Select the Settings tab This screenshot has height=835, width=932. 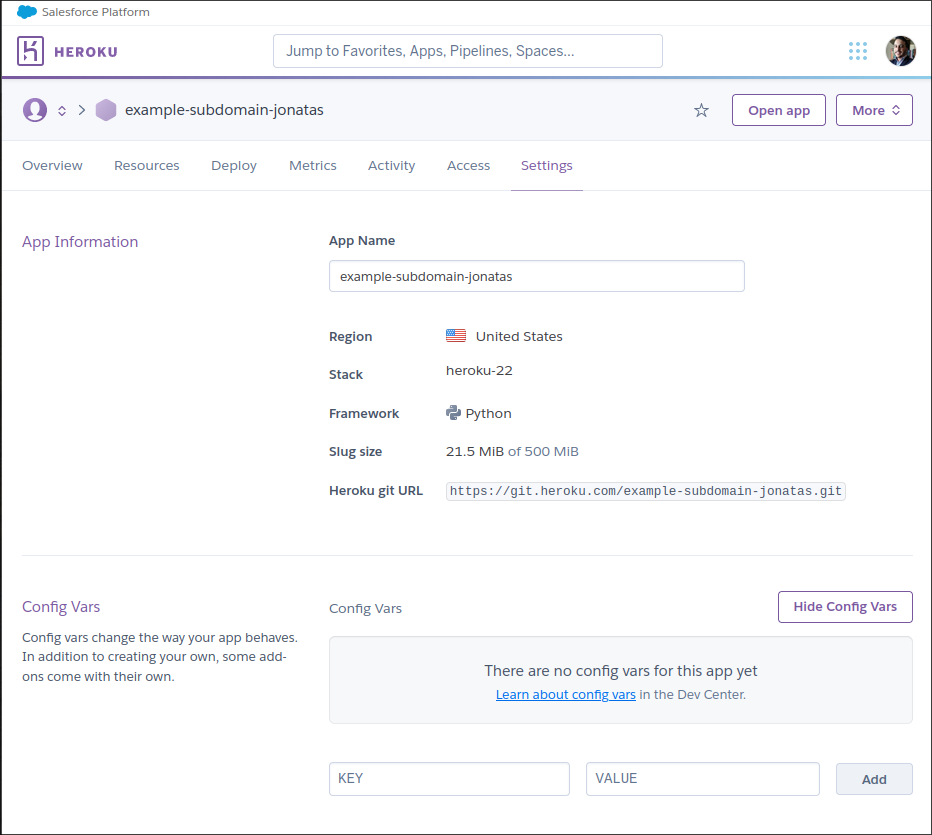coord(547,166)
